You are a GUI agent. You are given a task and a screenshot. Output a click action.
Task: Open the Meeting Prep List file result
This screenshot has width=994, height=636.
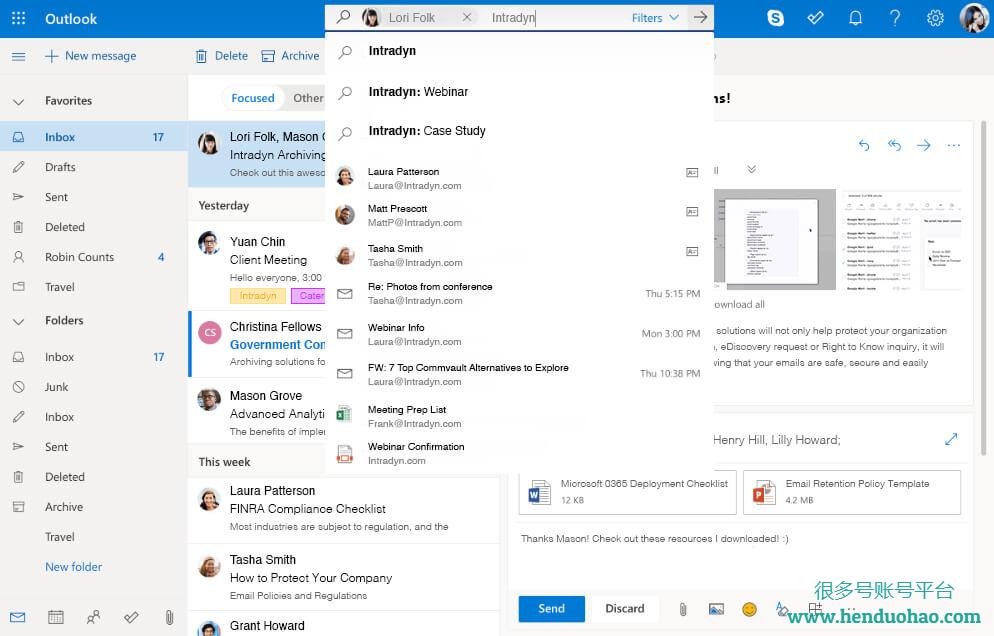(519, 417)
